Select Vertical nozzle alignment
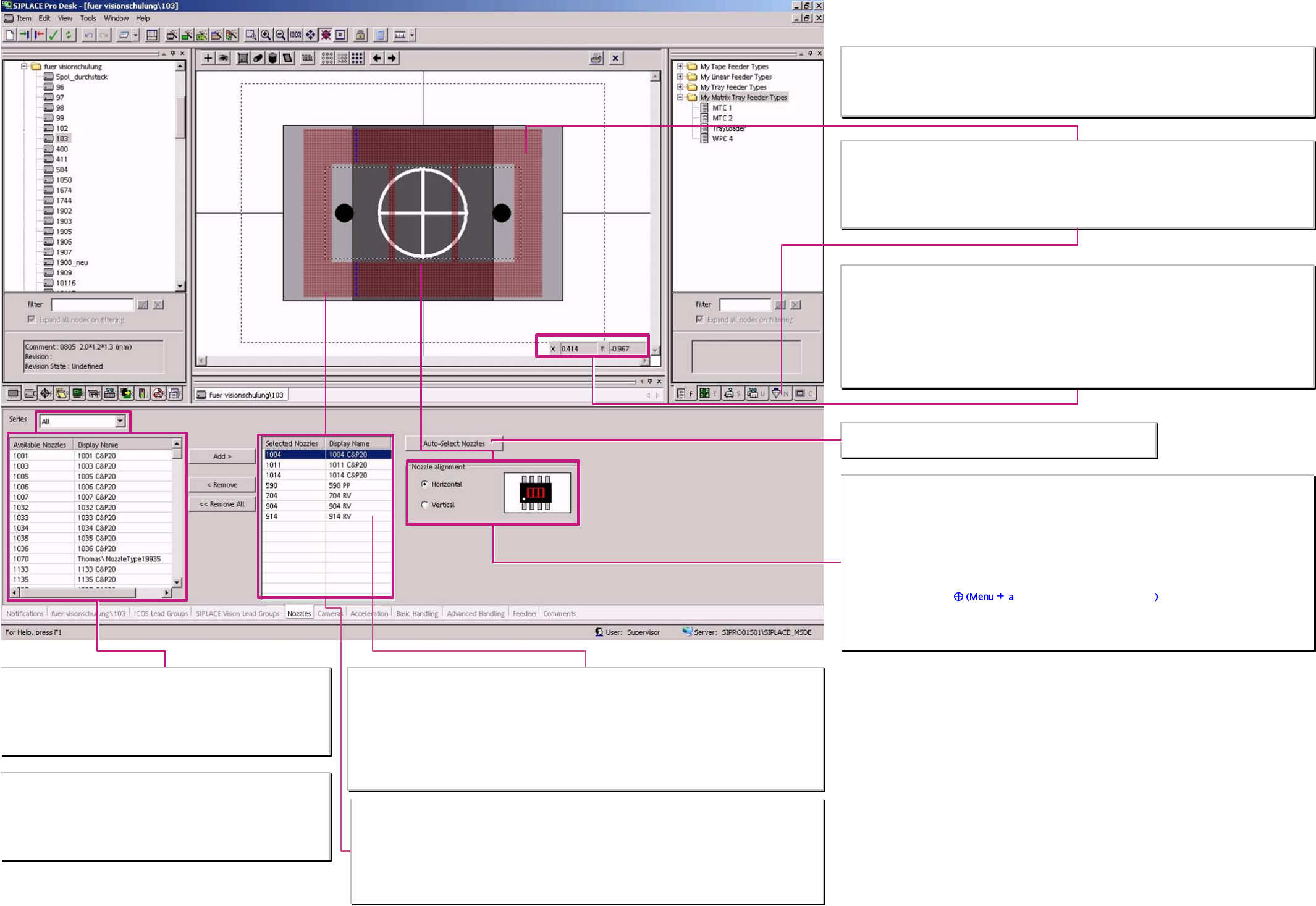The width and height of the screenshot is (1316, 906). [424, 505]
